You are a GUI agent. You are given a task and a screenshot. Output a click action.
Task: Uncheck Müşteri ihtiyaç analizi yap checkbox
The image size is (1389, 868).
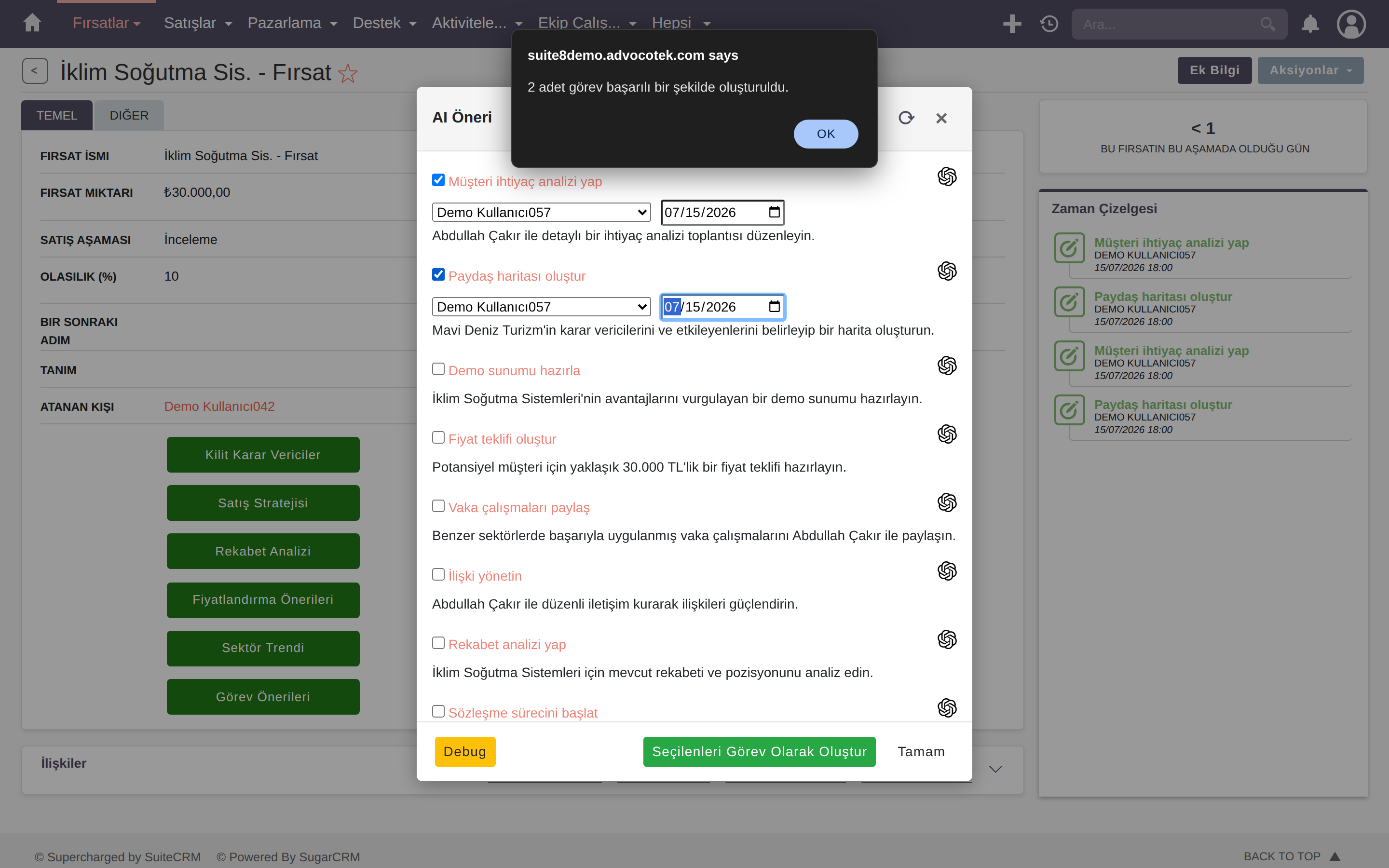(438, 180)
